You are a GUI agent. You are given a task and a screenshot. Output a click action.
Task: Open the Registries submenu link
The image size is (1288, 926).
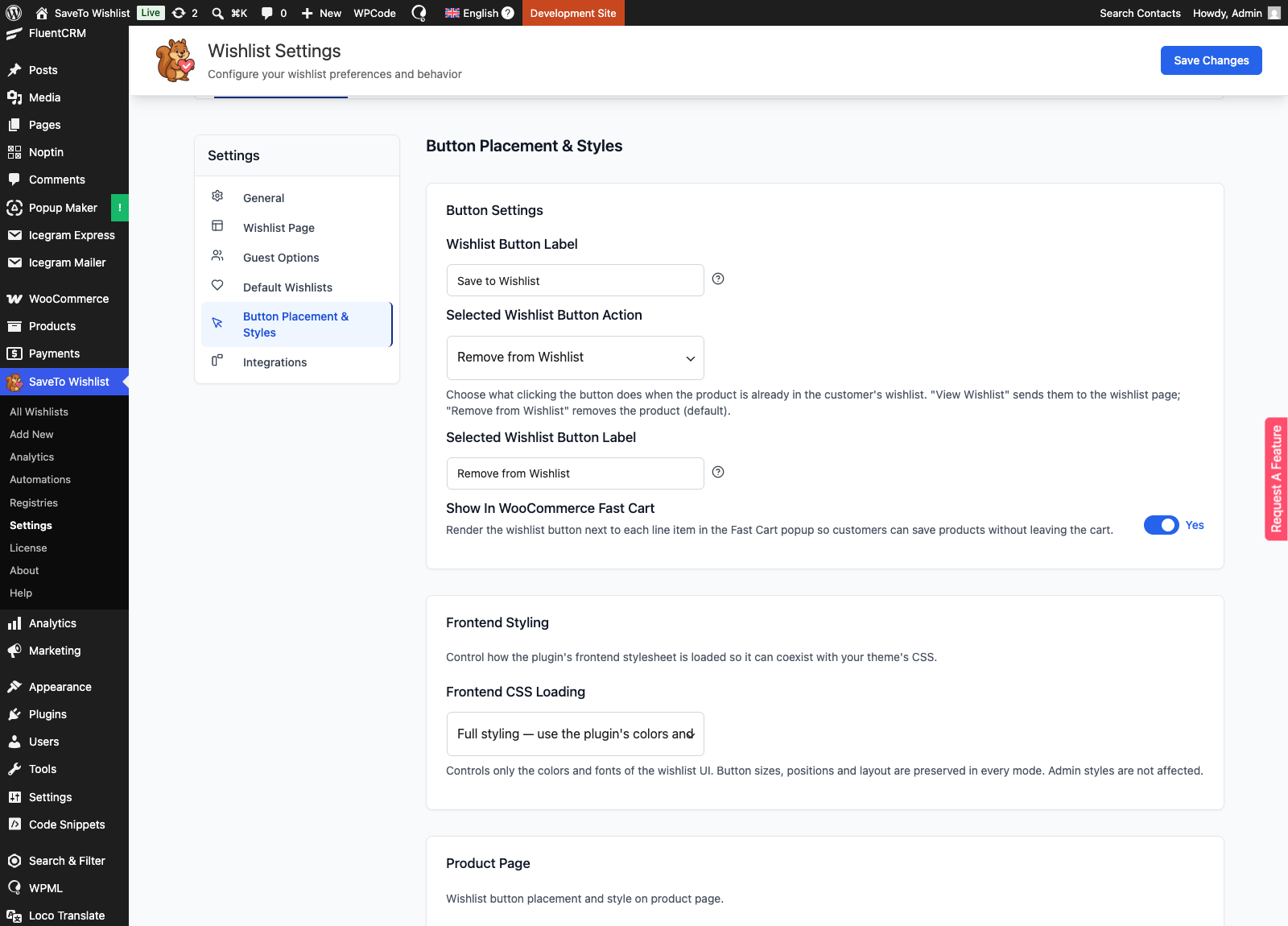click(34, 502)
